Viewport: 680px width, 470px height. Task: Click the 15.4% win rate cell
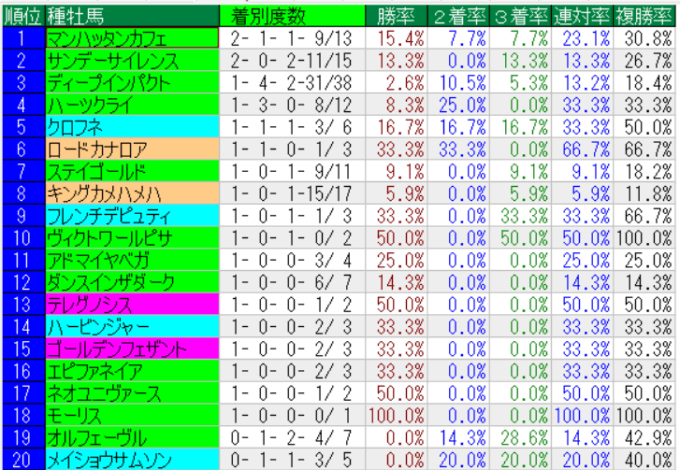396,38
